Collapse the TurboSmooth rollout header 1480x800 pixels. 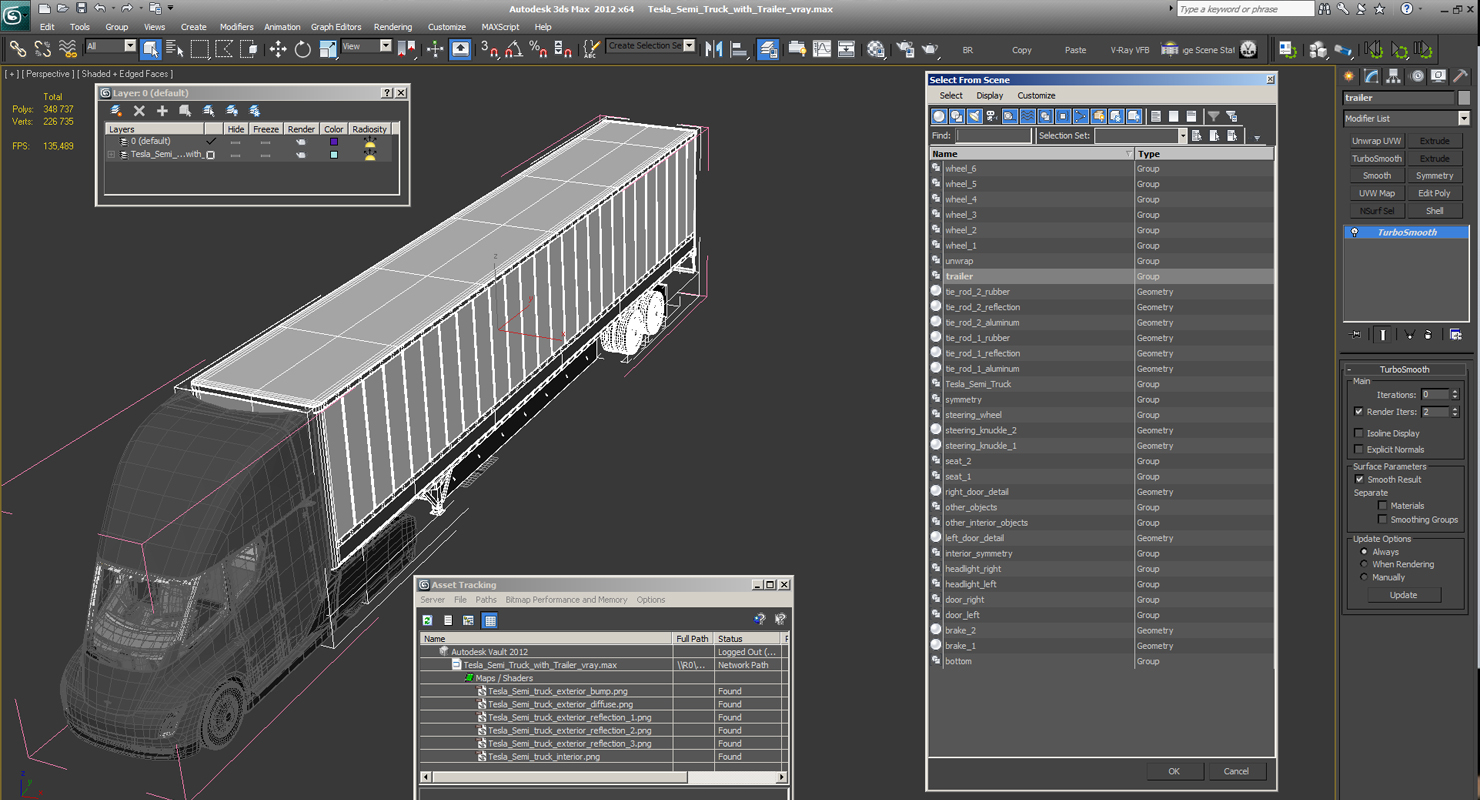click(x=1405, y=369)
